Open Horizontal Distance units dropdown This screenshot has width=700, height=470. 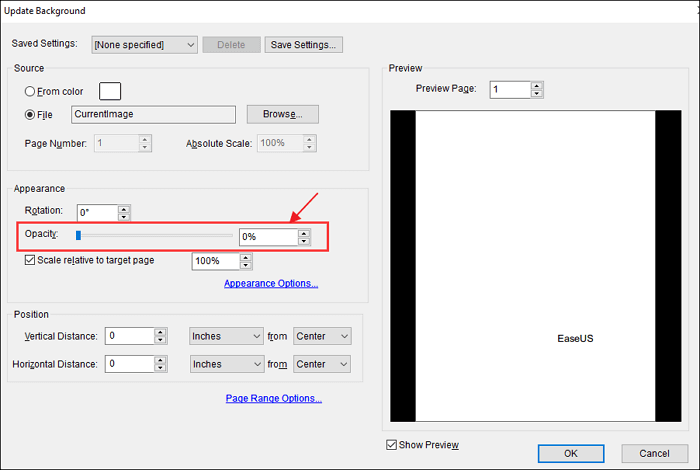[x=226, y=364]
